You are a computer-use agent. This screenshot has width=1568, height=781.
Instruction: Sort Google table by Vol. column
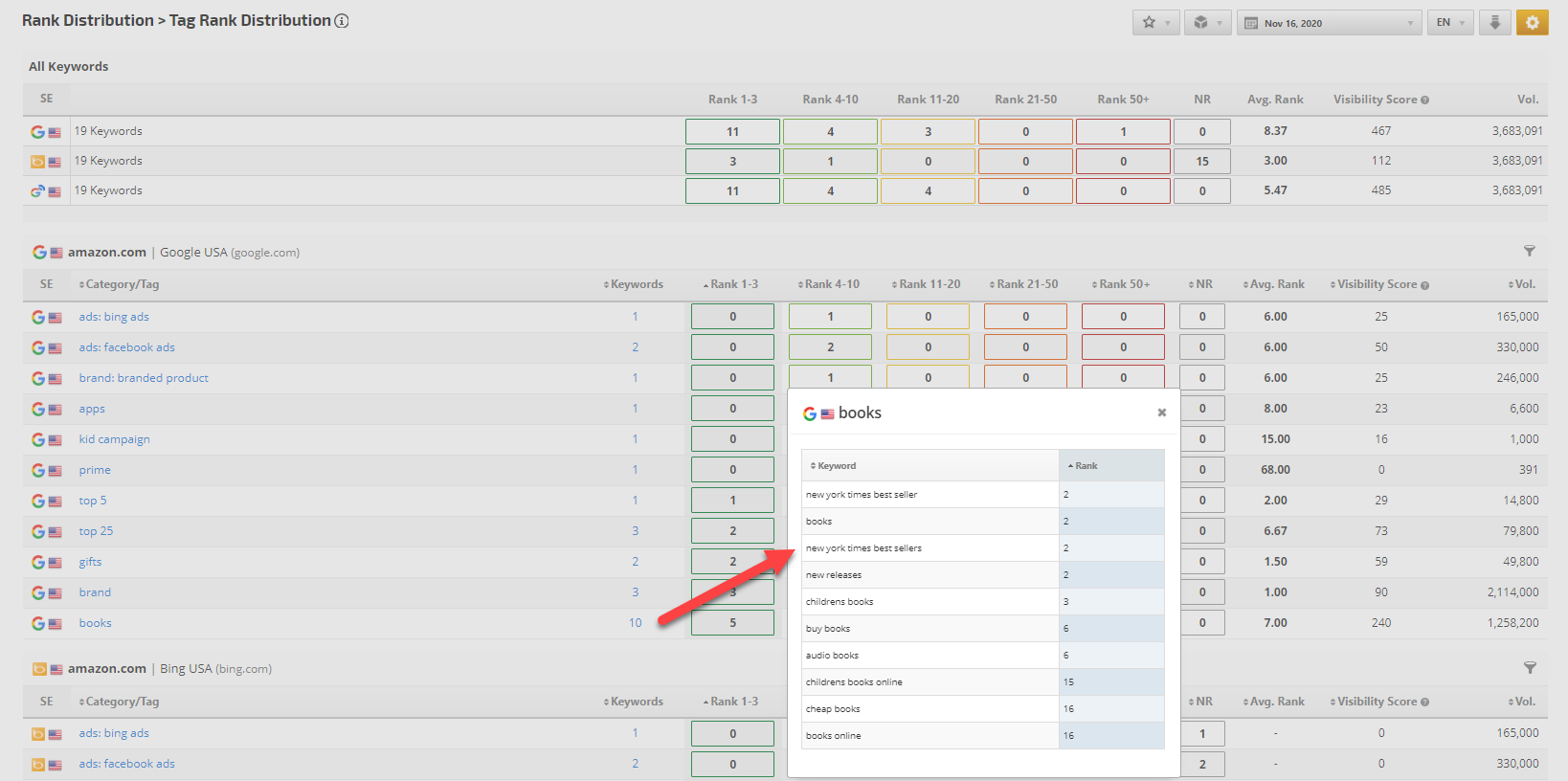click(1523, 284)
